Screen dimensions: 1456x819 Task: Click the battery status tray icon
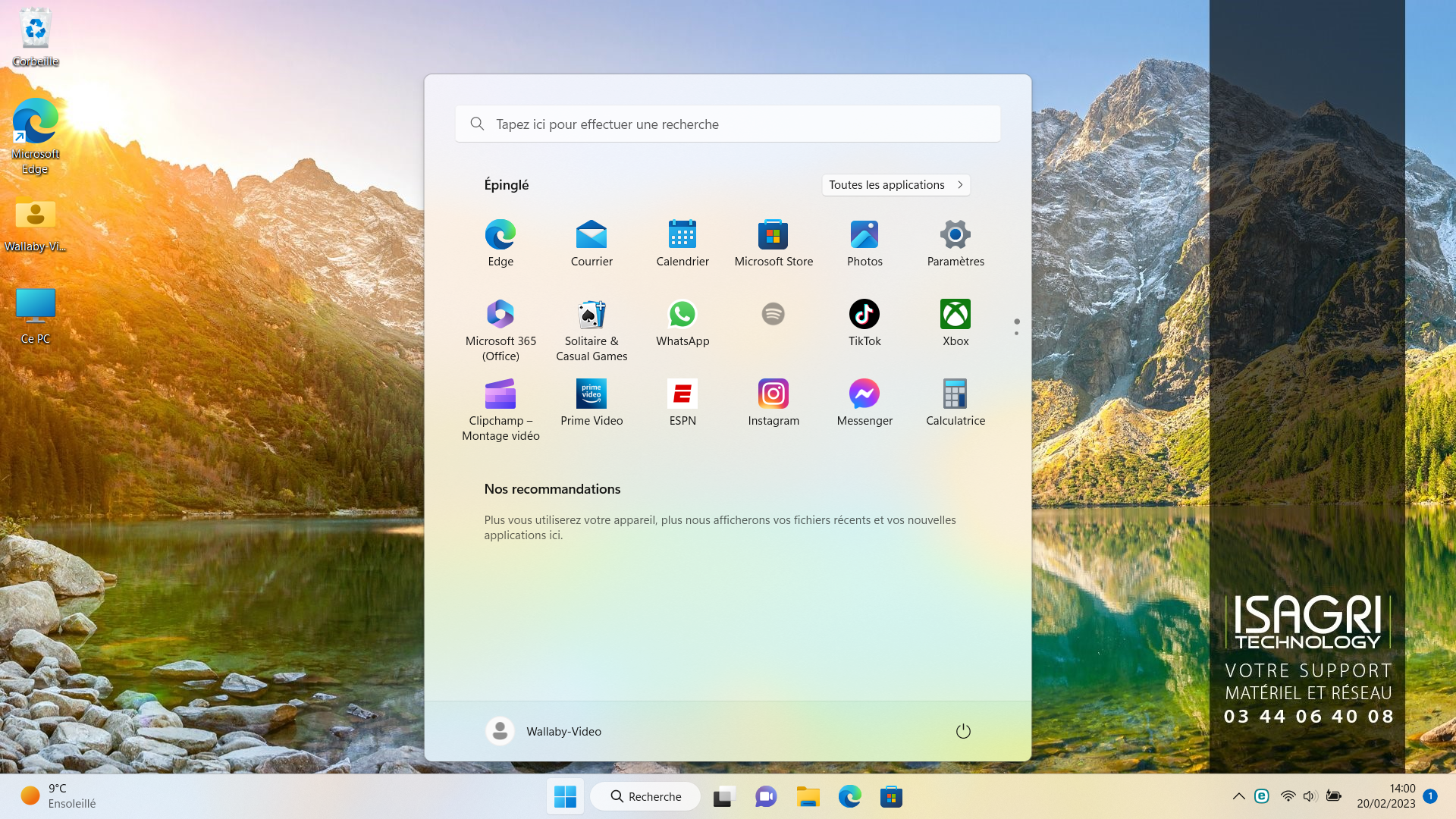click(1333, 796)
